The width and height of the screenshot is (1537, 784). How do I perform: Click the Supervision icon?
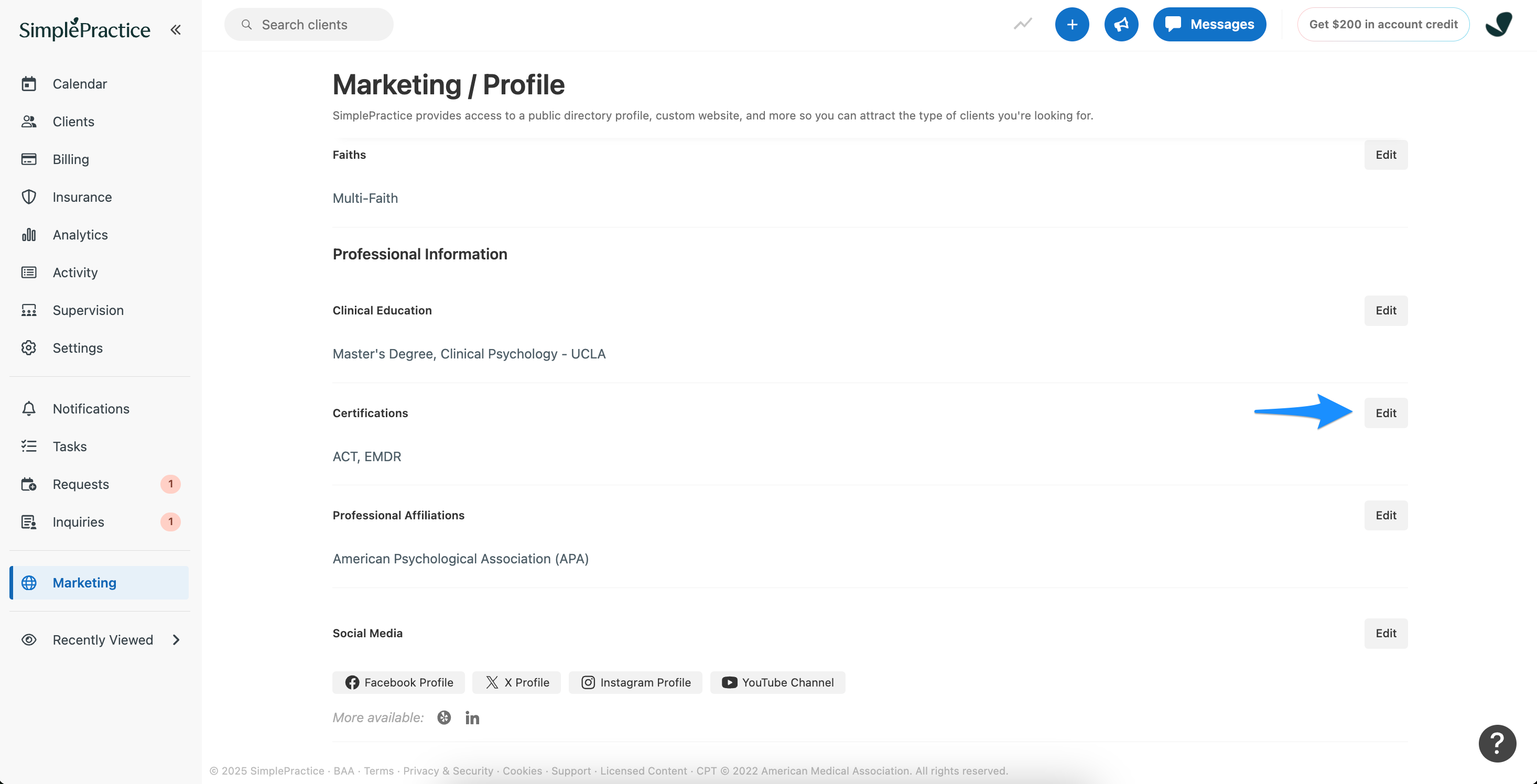pos(29,310)
